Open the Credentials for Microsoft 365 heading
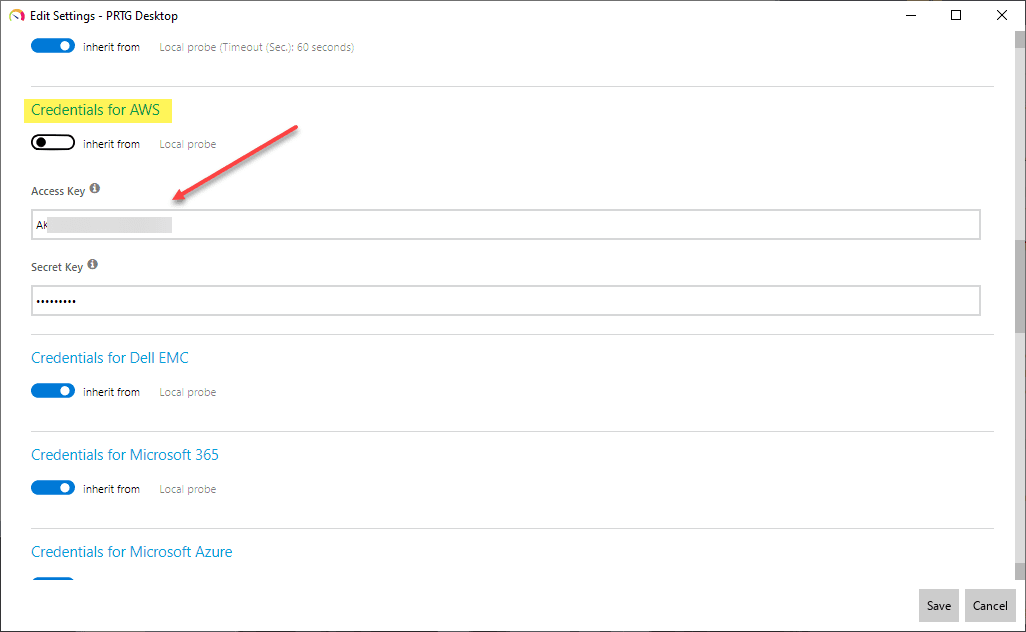The height and width of the screenshot is (632, 1026). tap(125, 455)
